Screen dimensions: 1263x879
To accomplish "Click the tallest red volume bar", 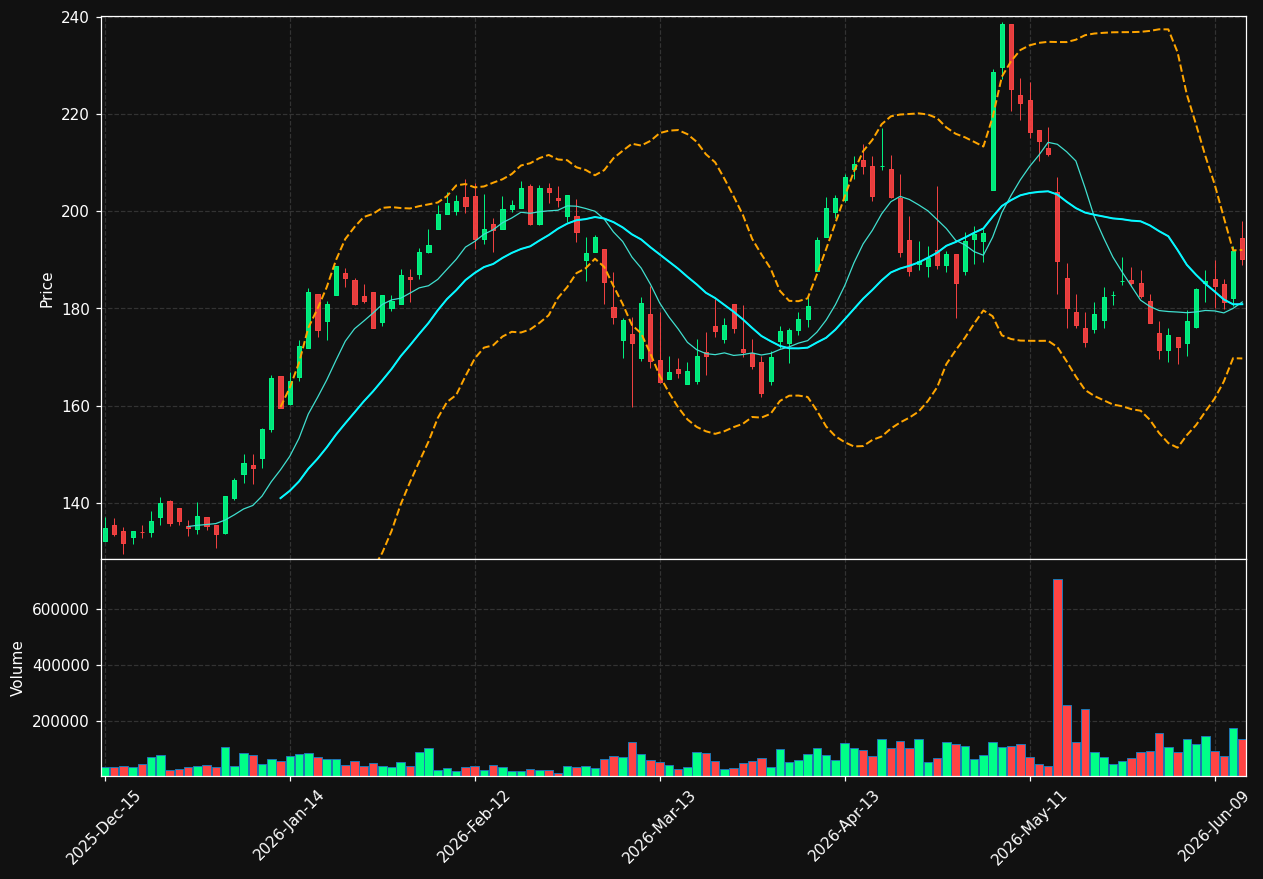I will coord(1058,677).
